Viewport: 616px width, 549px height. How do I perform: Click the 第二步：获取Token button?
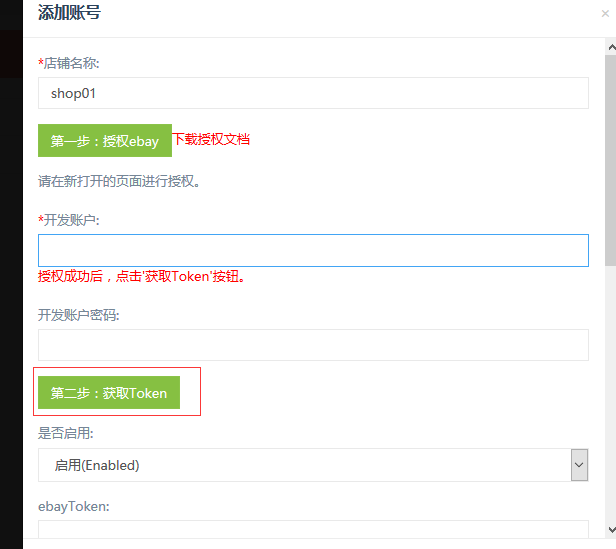click(x=109, y=393)
